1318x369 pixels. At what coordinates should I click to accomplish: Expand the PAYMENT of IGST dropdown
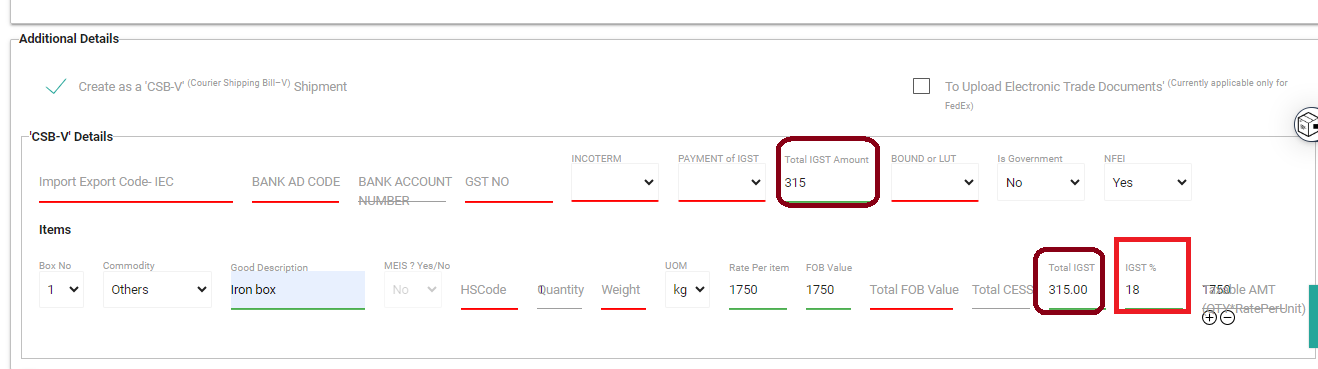721,182
